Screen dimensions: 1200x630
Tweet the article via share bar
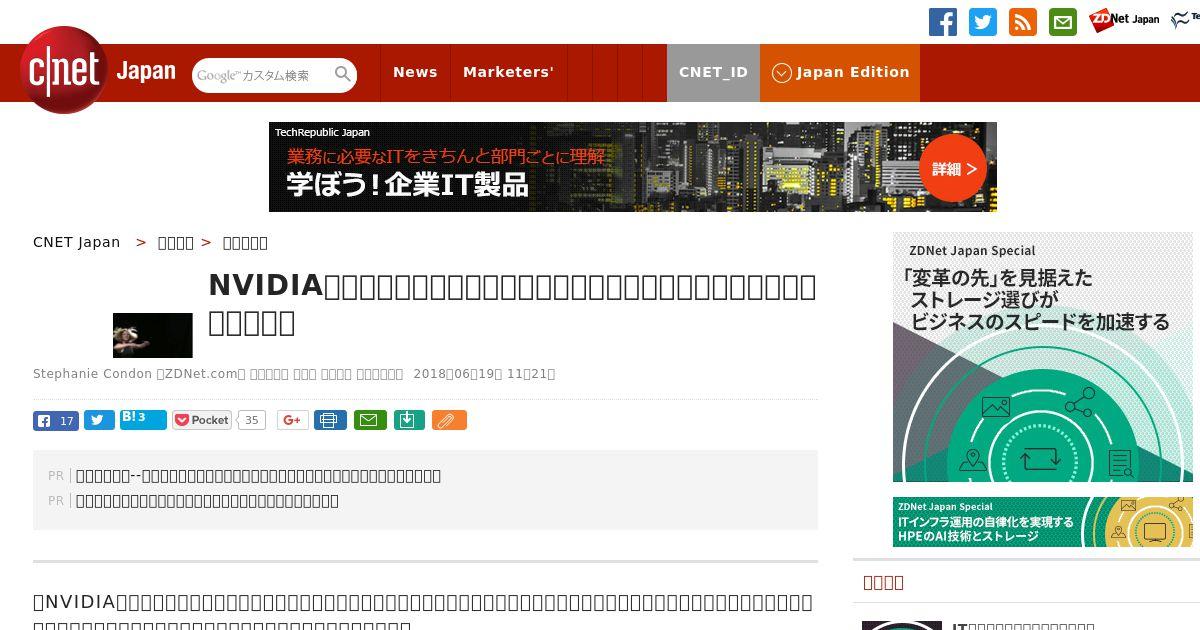99,420
